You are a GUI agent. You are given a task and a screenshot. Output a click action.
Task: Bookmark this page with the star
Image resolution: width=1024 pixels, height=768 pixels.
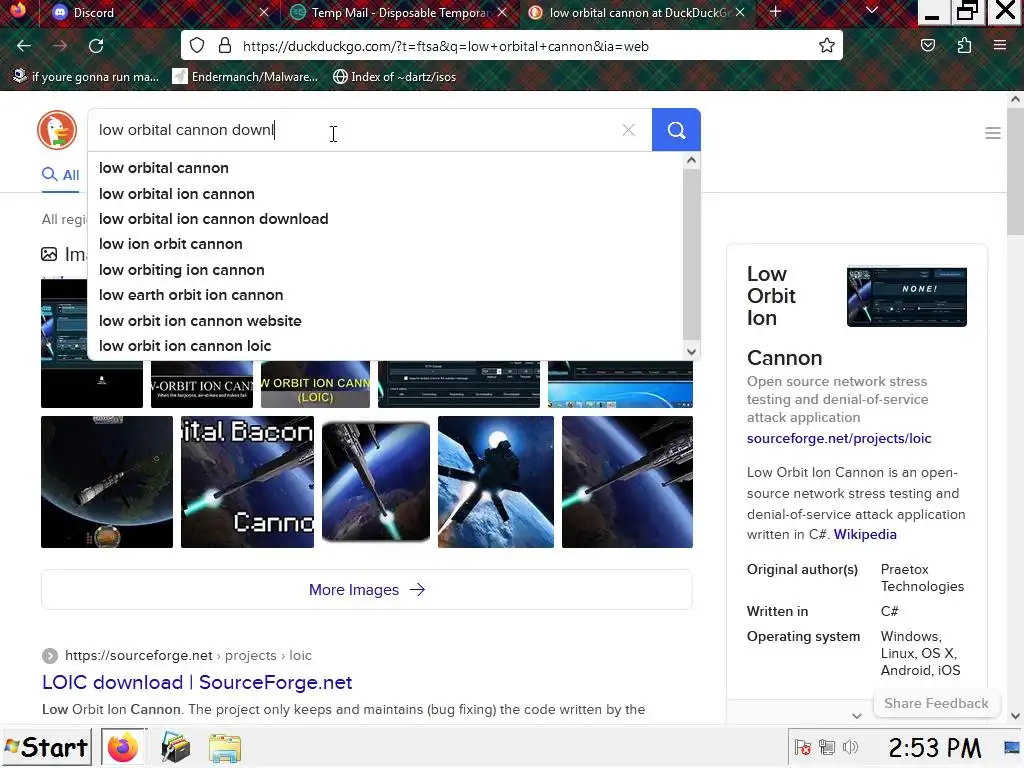point(827,46)
